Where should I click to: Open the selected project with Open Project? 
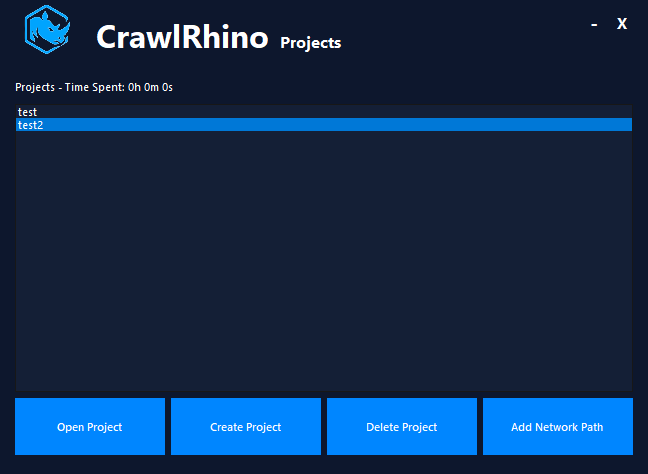coord(90,426)
